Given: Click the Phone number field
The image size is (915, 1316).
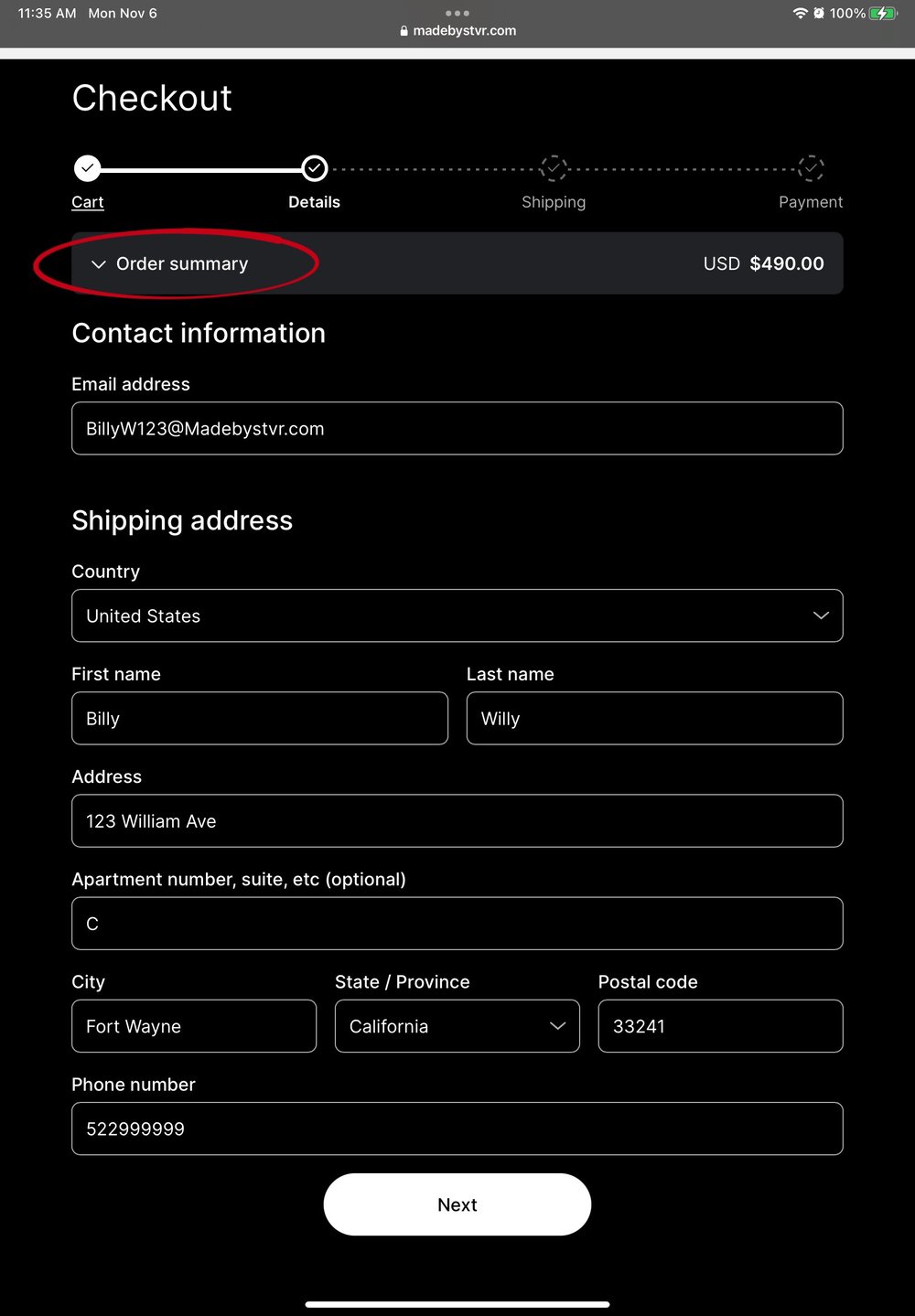Looking at the screenshot, I should pyautogui.click(x=457, y=1129).
